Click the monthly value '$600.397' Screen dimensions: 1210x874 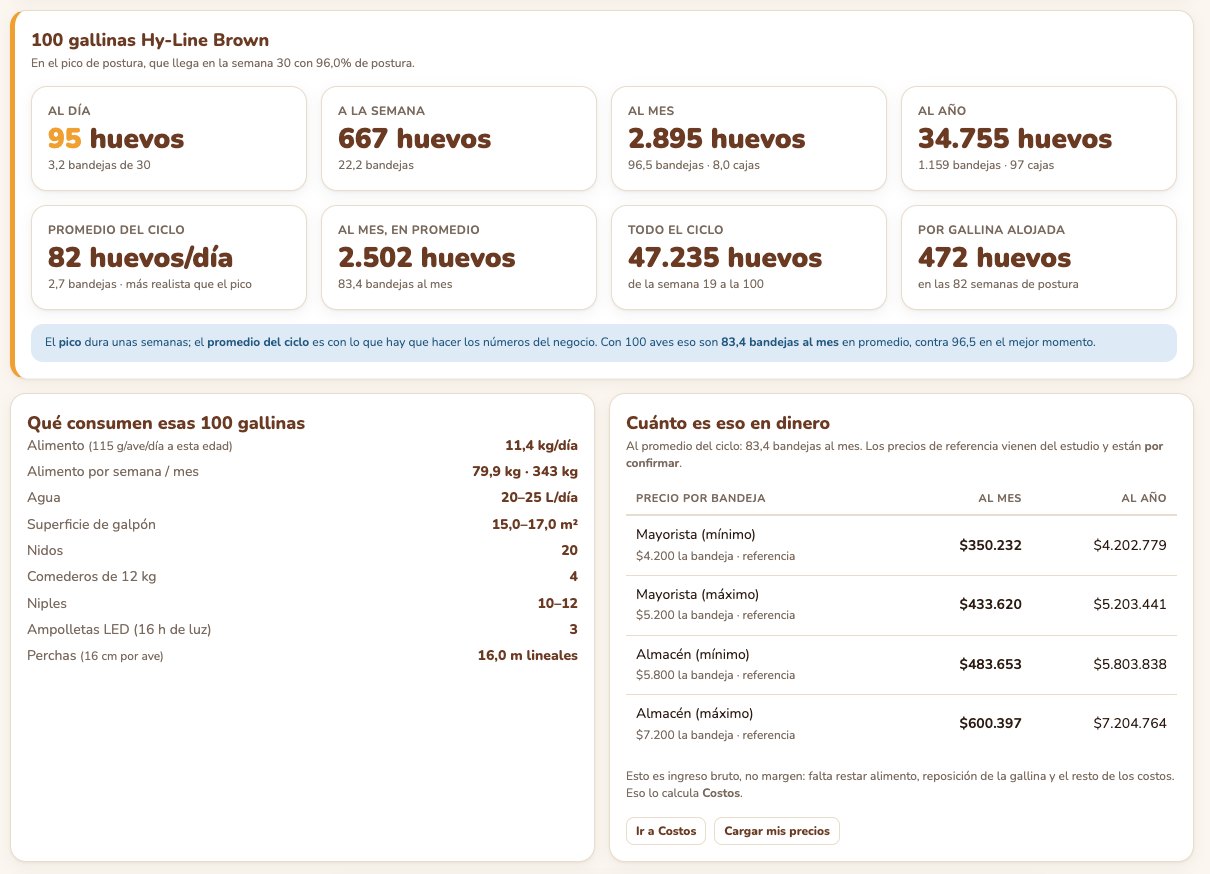[x=990, y=723]
